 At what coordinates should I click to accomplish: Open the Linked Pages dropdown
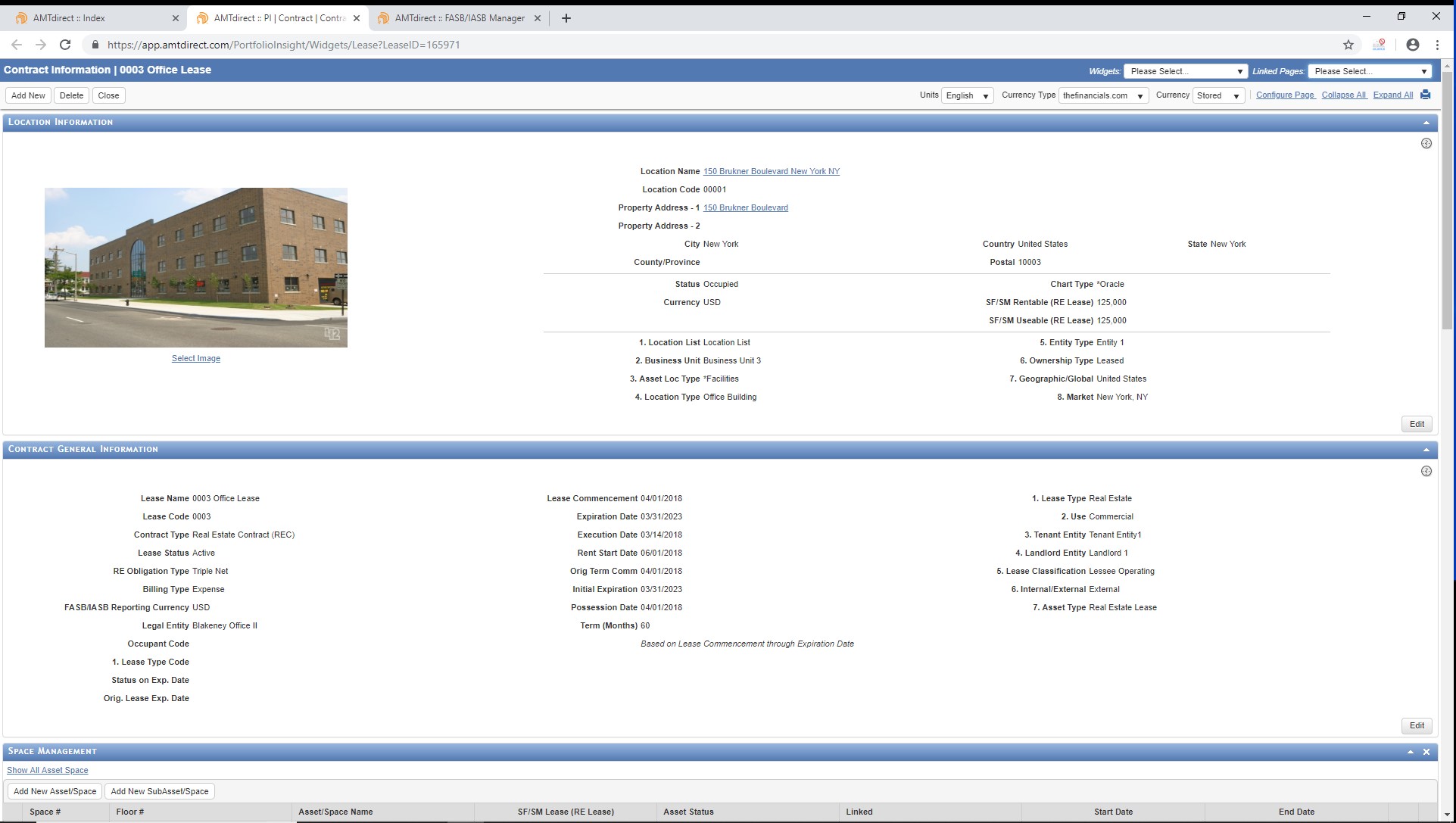coord(1370,71)
